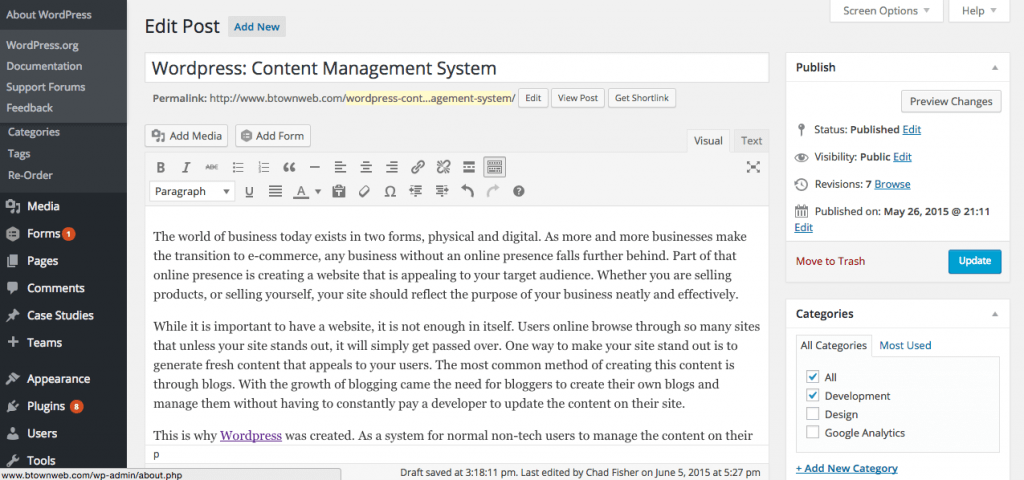
Task: Align text center
Action: pos(366,168)
